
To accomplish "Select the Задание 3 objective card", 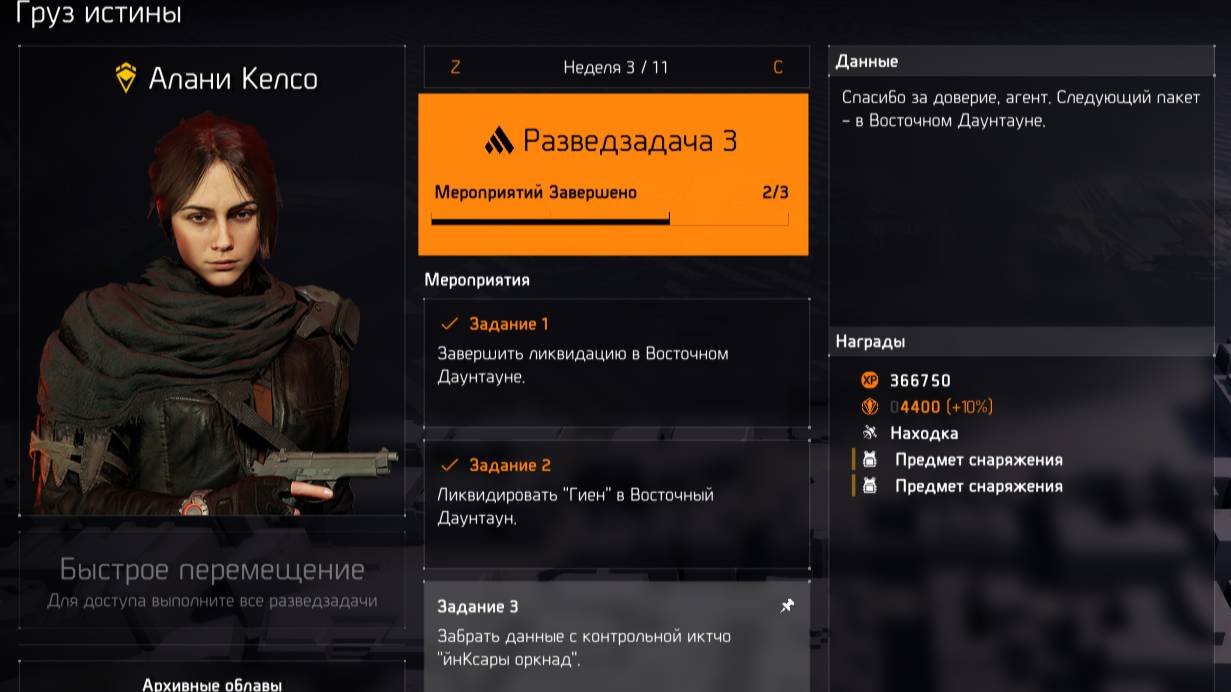I will pos(616,636).
